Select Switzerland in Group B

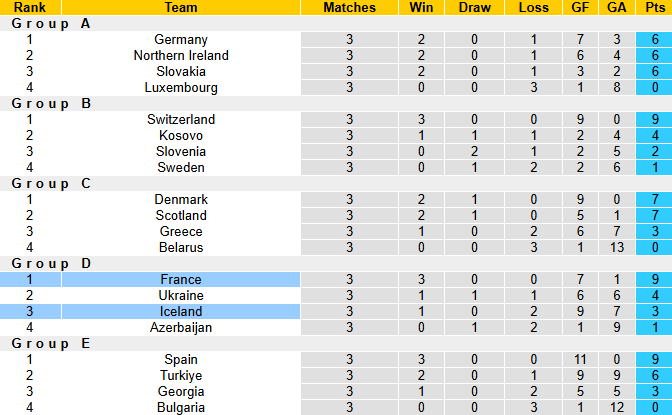(x=181, y=119)
